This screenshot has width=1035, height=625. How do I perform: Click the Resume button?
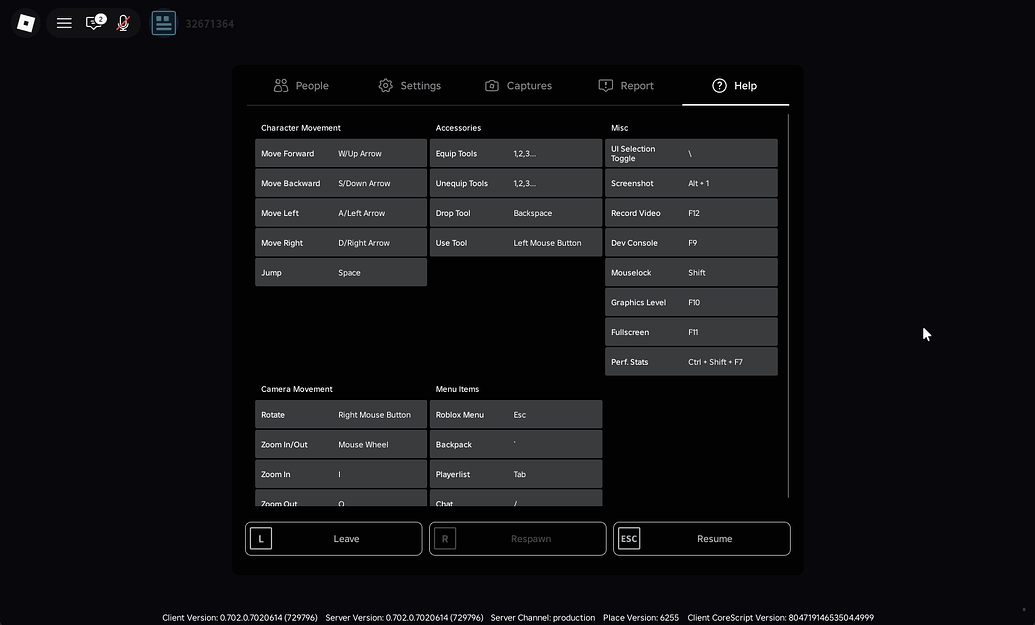[x=702, y=539]
